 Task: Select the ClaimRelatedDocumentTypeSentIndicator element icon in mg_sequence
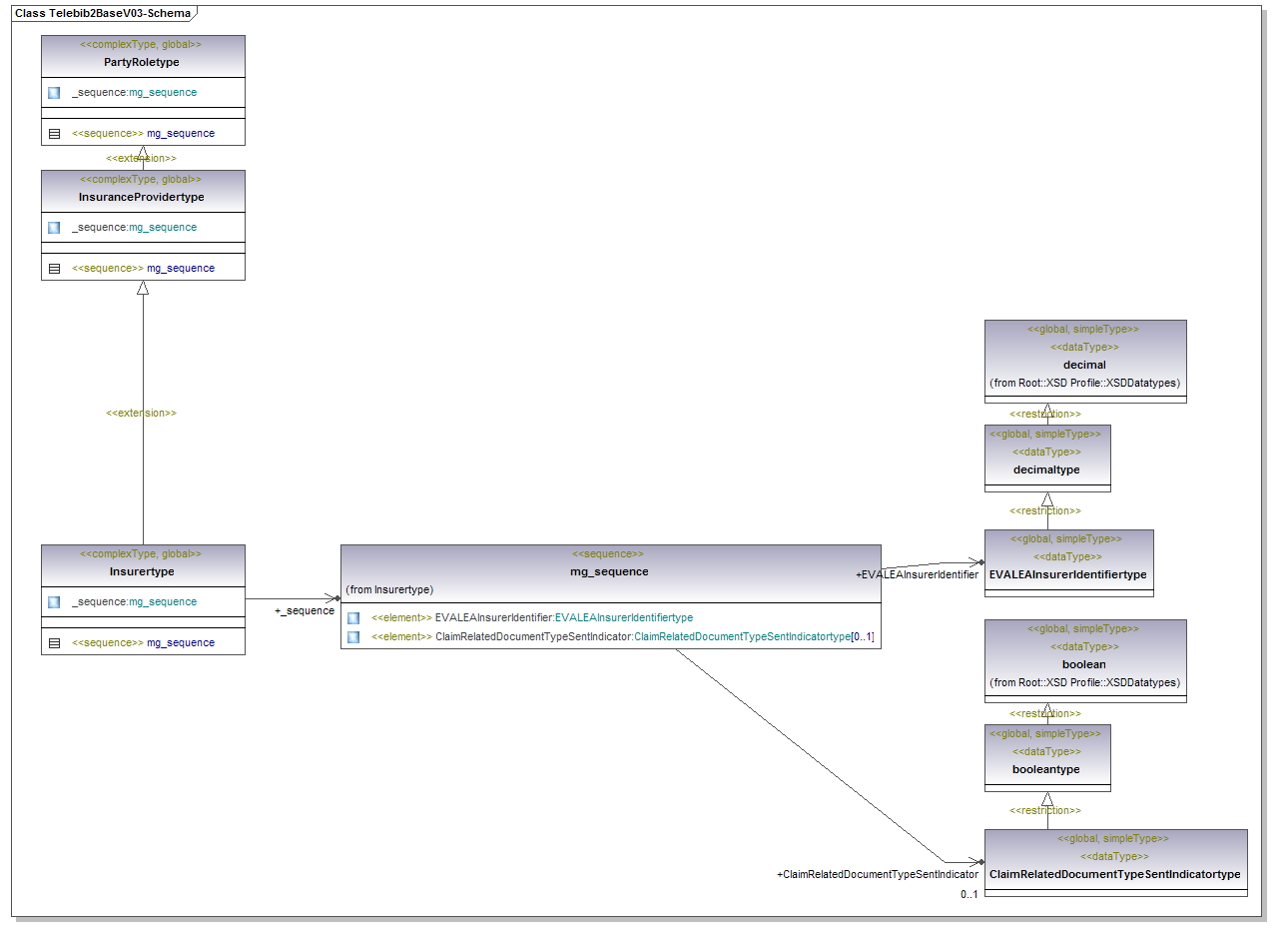[x=353, y=637]
